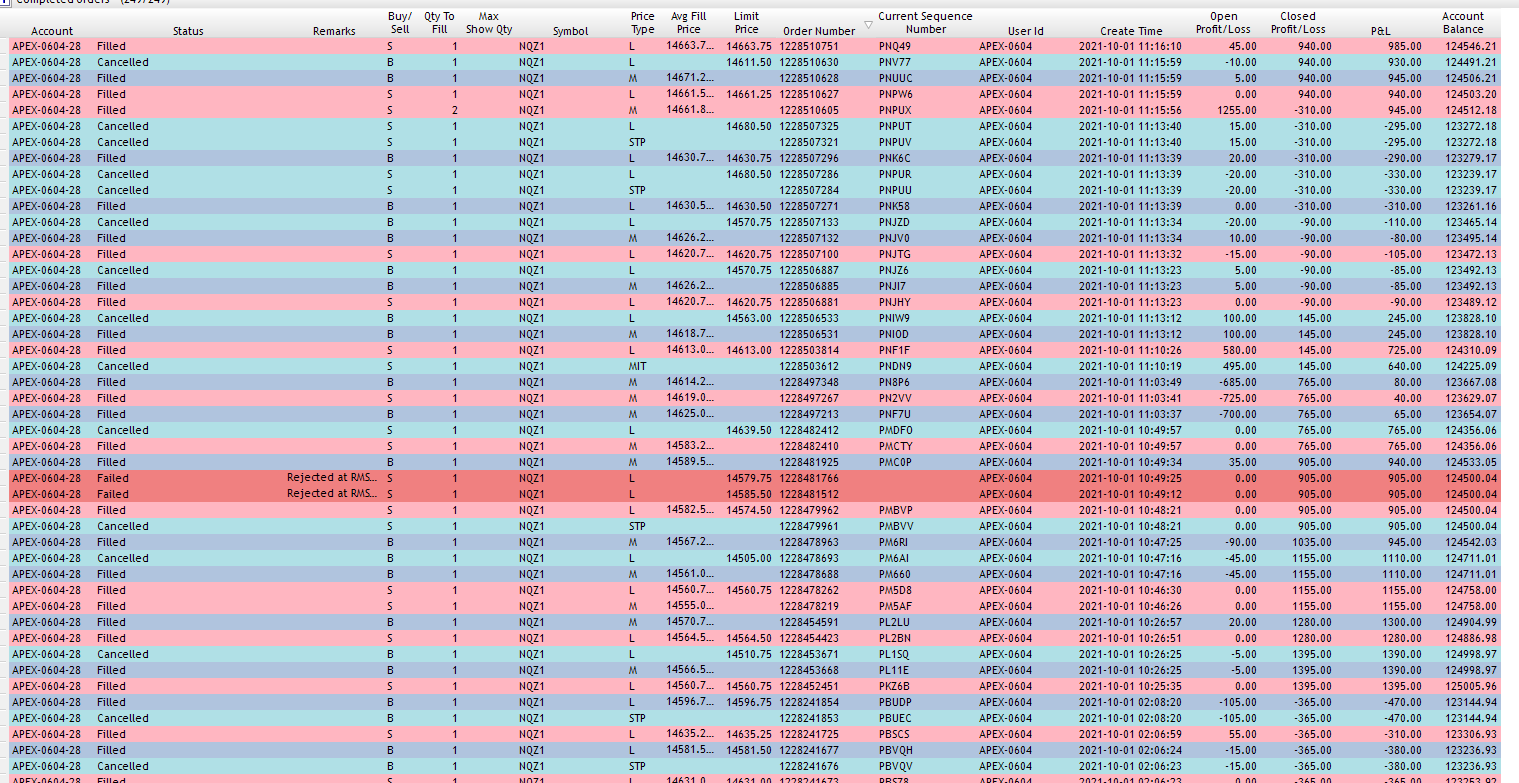The image size is (1519, 783).
Task: Click the Avg Fill Price column header
Action: coord(689,23)
